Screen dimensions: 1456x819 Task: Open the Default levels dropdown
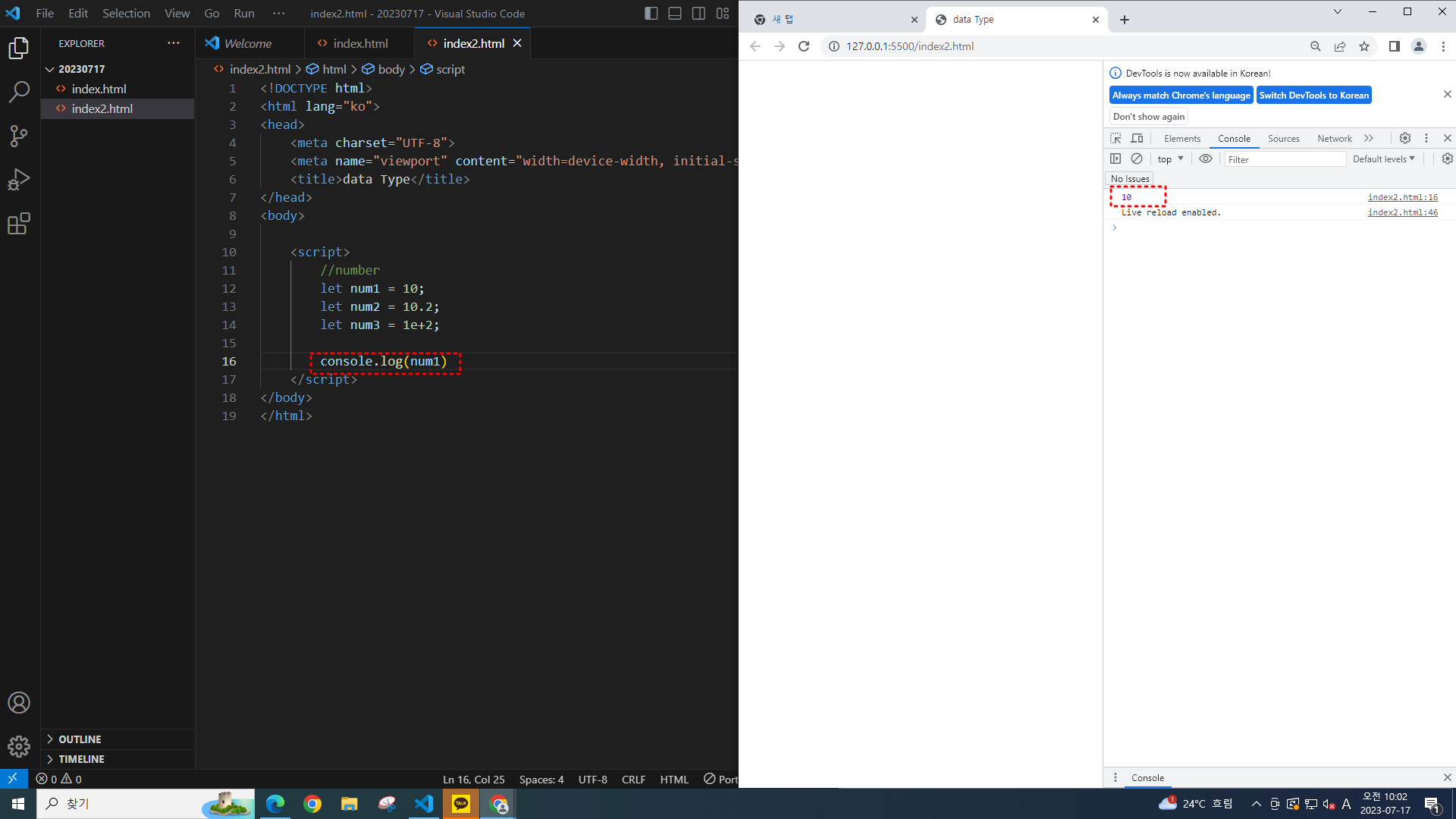1383,158
